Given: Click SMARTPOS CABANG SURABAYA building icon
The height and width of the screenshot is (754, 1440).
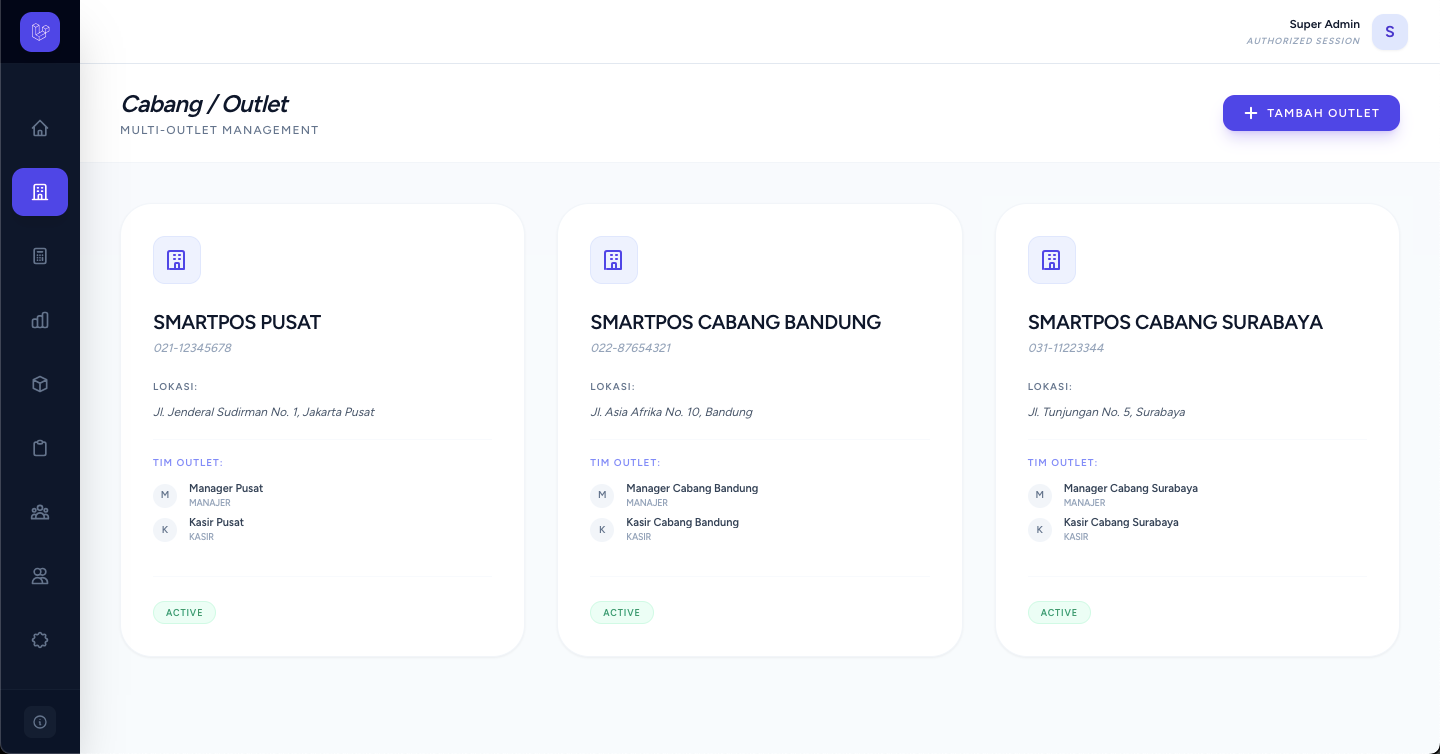Looking at the screenshot, I should click(1052, 260).
